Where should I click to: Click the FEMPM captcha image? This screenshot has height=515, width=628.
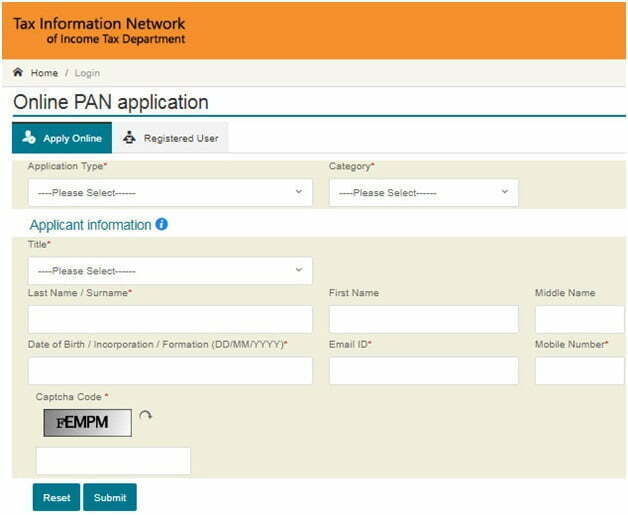click(88, 422)
